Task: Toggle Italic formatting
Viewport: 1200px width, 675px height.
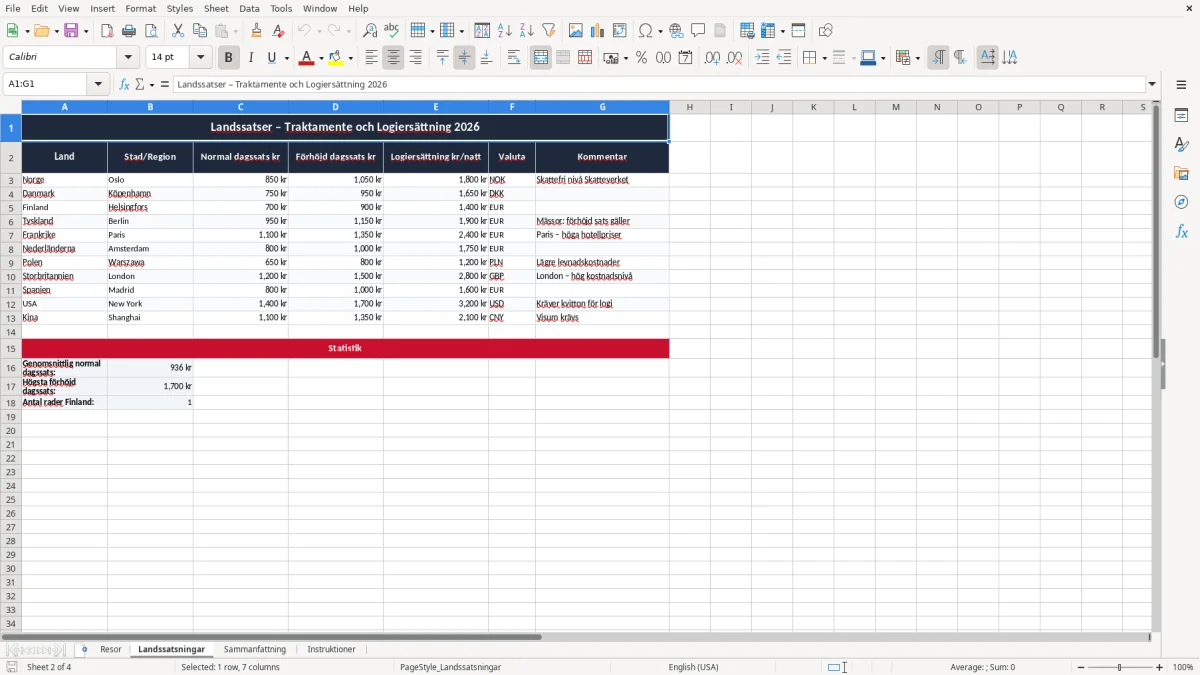Action: tap(251, 58)
